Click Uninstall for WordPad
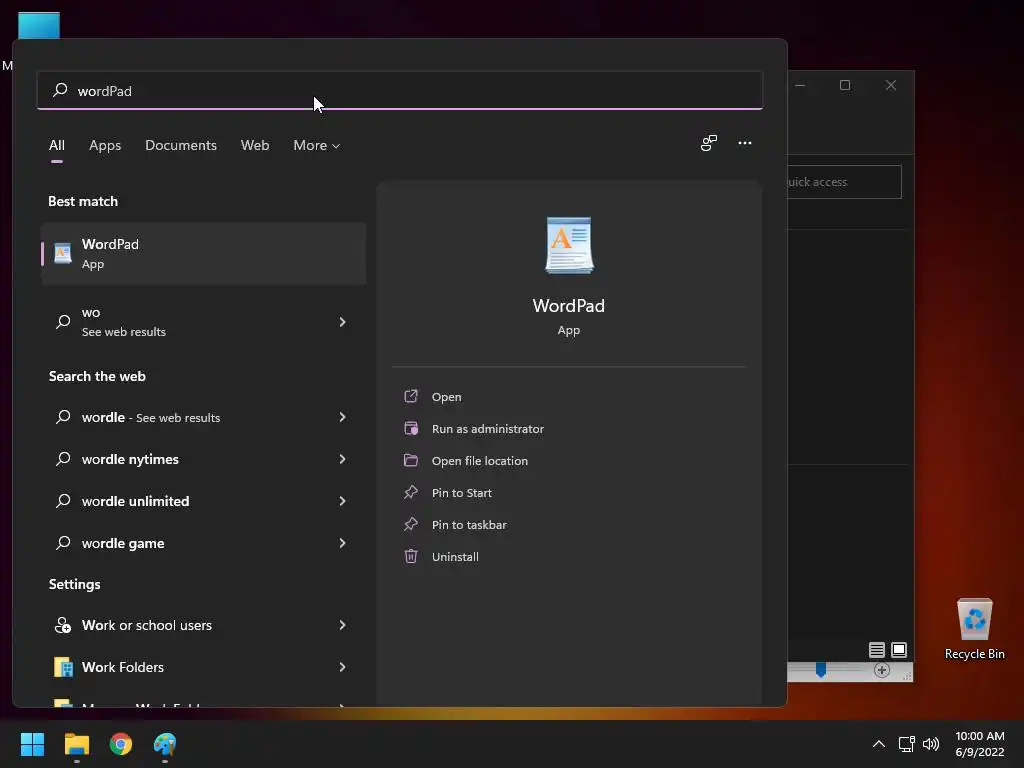Image resolution: width=1024 pixels, height=768 pixels. (455, 556)
